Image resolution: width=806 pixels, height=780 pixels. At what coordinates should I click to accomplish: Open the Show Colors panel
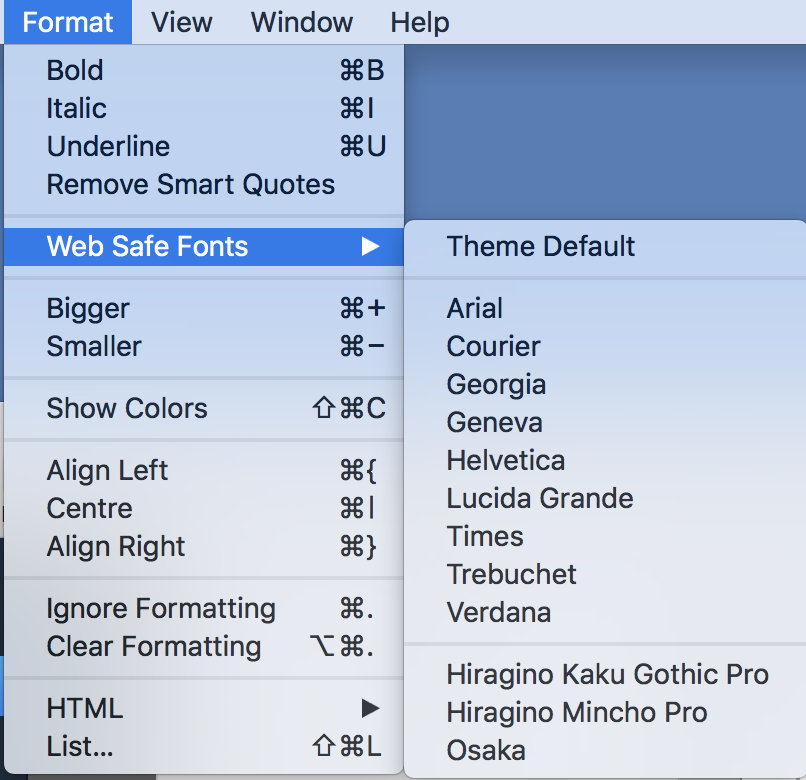pos(204,408)
